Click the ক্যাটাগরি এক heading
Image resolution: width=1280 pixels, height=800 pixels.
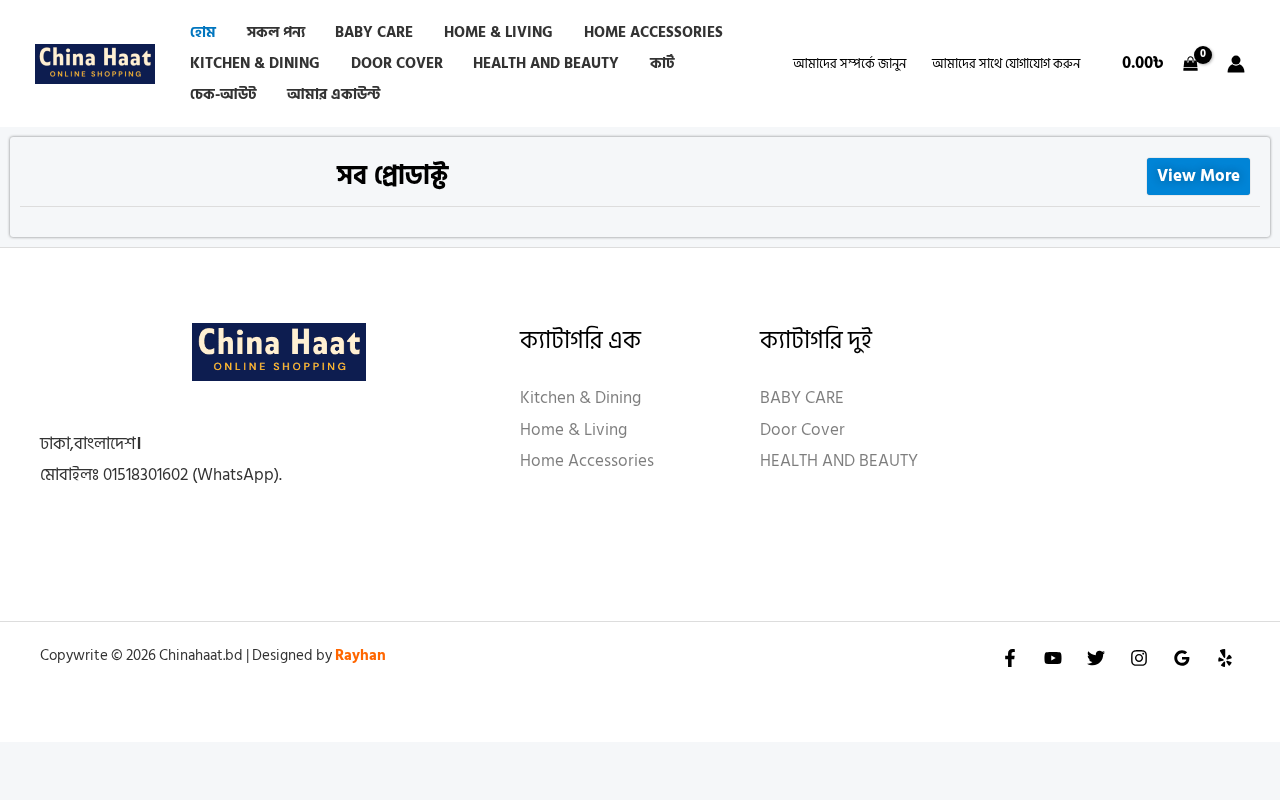(x=580, y=340)
